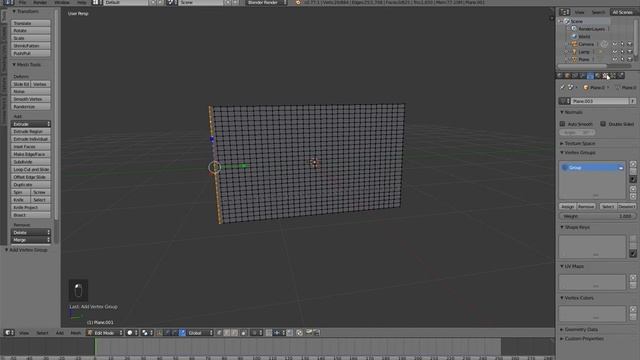The width and height of the screenshot is (640, 360).
Task: Open the Window menu
Action: click(x=62, y=2)
